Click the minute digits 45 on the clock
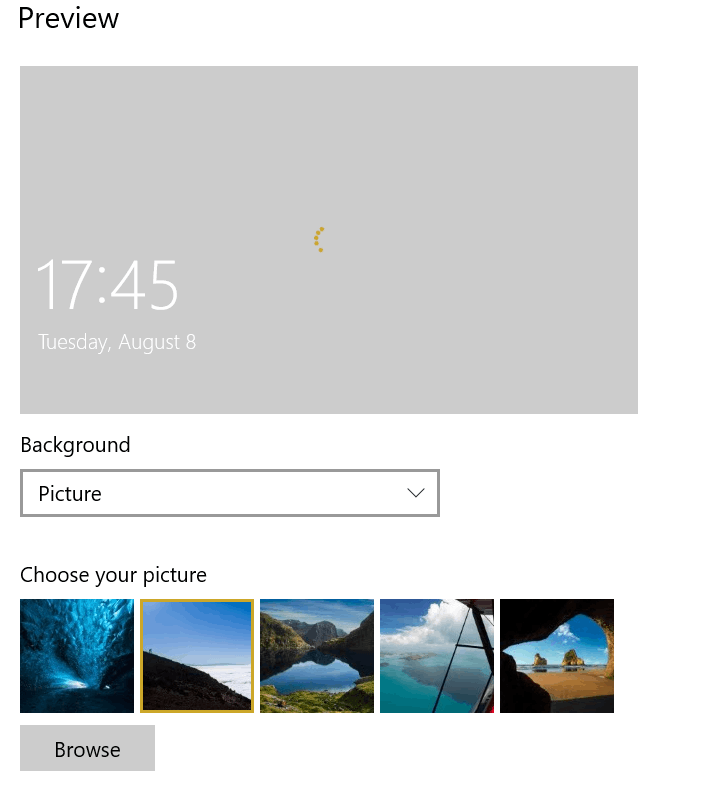The width and height of the screenshot is (725, 785). (x=144, y=284)
